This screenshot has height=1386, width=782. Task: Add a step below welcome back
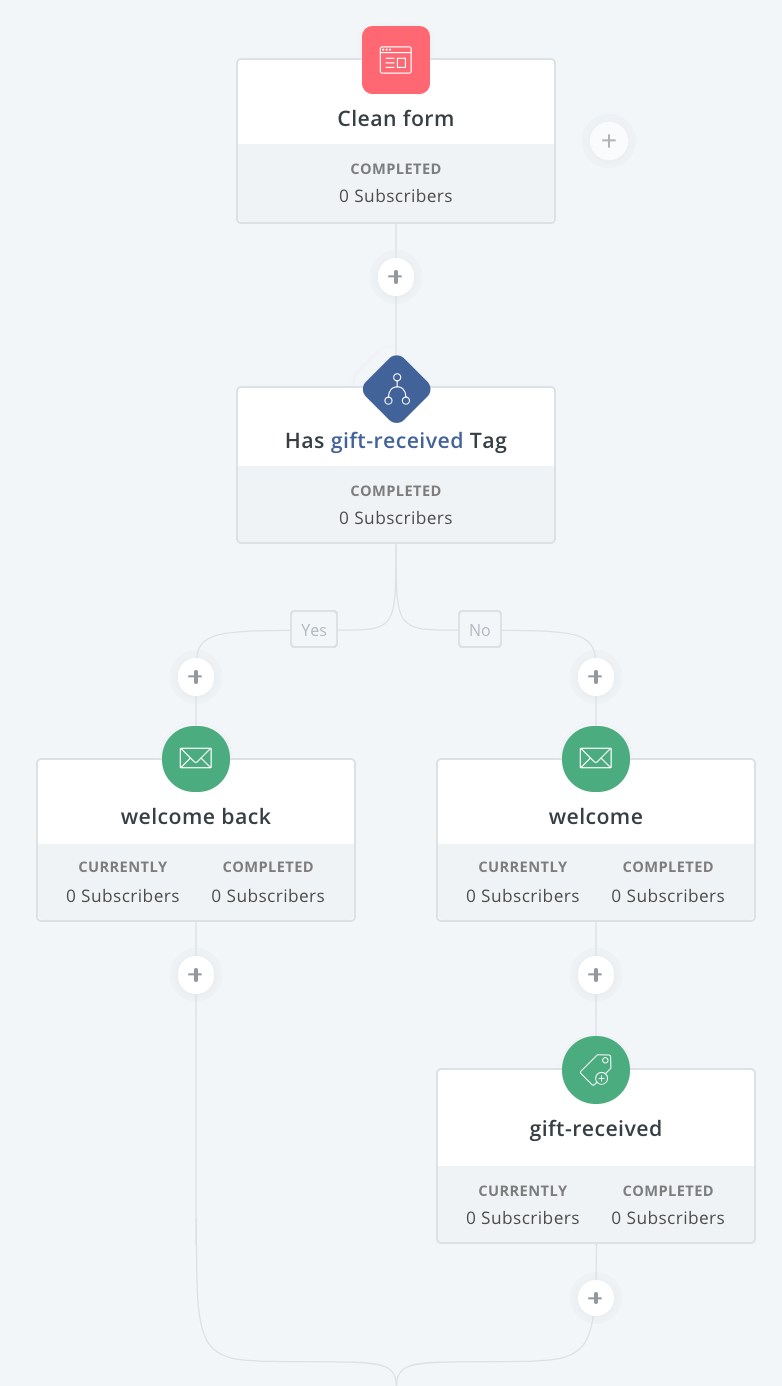[195, 974]
